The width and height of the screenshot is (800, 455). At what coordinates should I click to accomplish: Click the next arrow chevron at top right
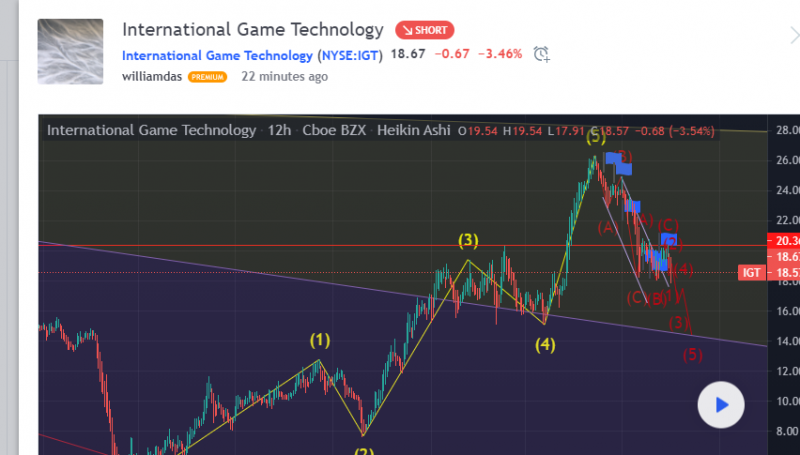792,33
